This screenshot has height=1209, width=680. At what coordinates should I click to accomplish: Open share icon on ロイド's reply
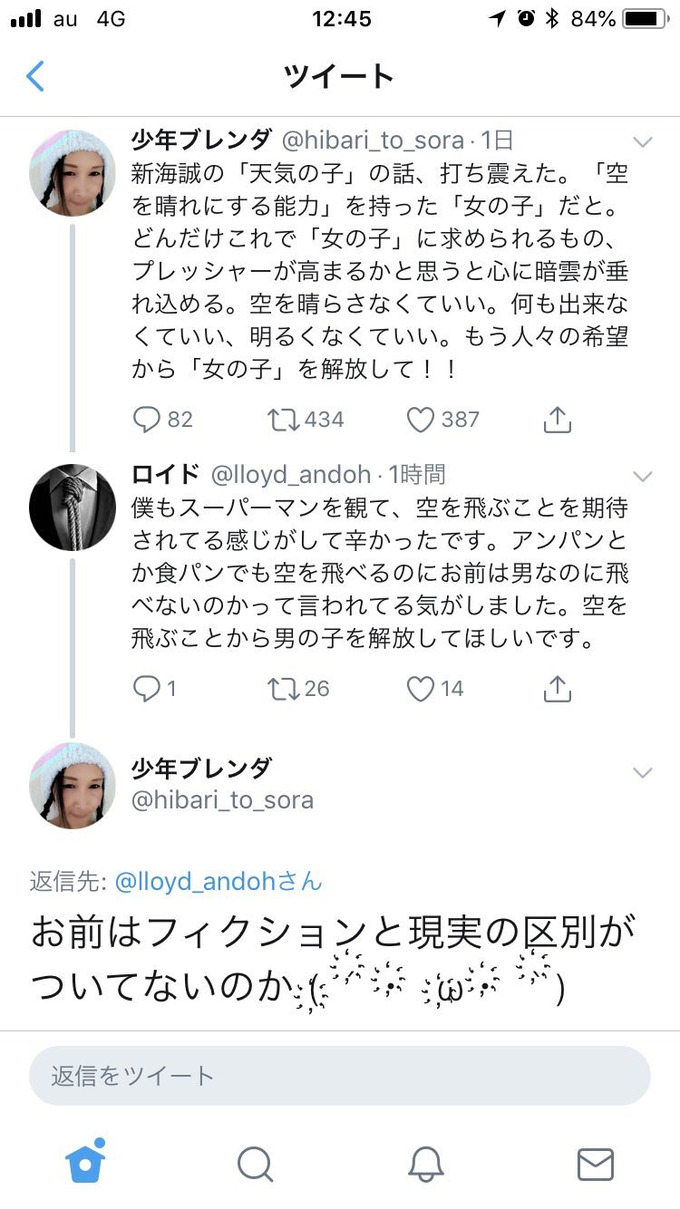556,687
